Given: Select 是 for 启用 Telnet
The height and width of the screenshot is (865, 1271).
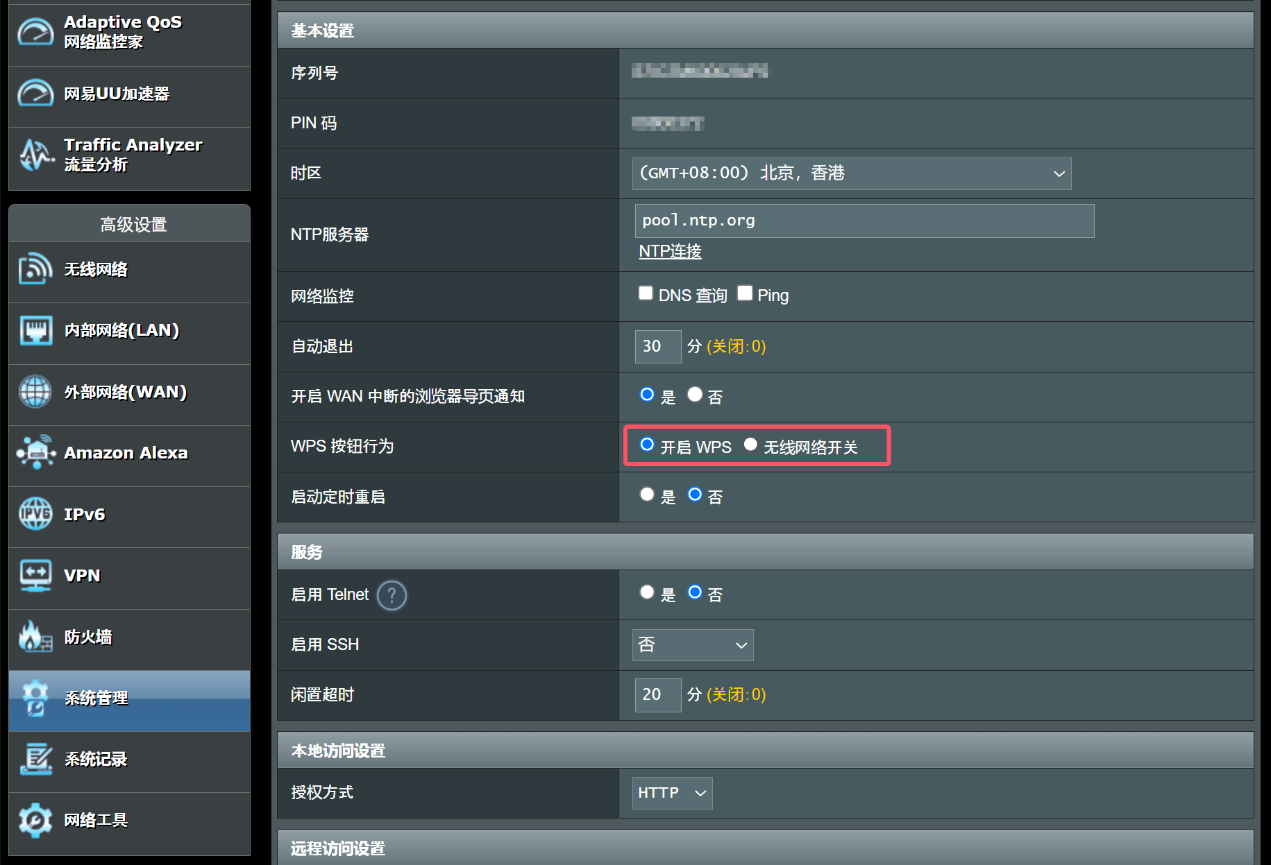Looking at the screenshot, I should click(647, 592).
